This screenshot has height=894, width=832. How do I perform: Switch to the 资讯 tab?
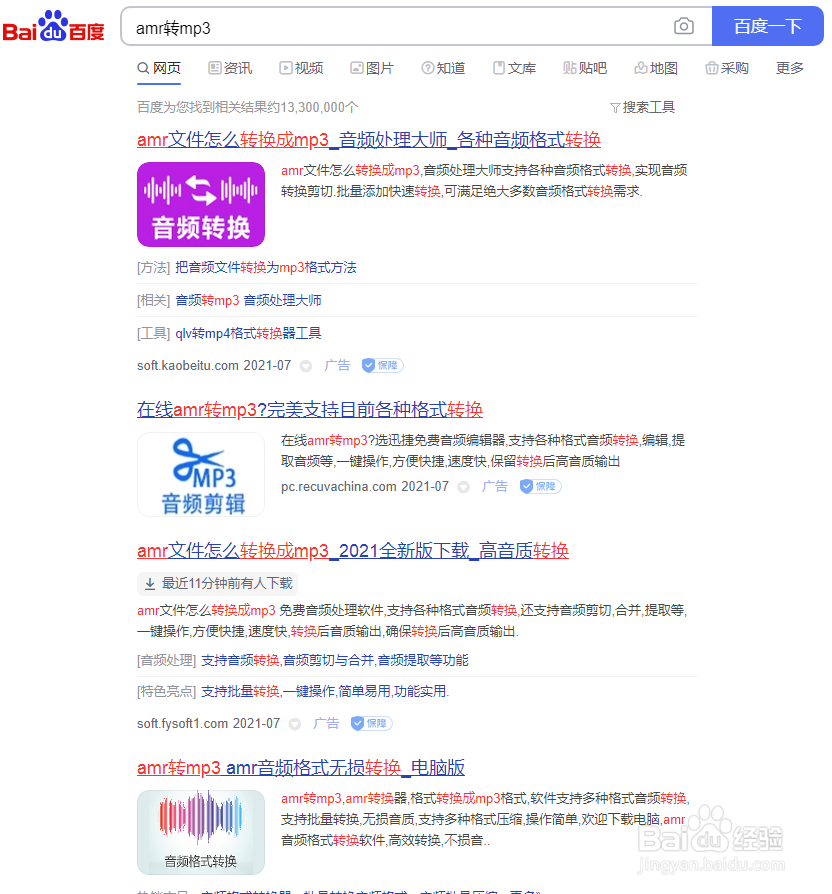(230, 68)
